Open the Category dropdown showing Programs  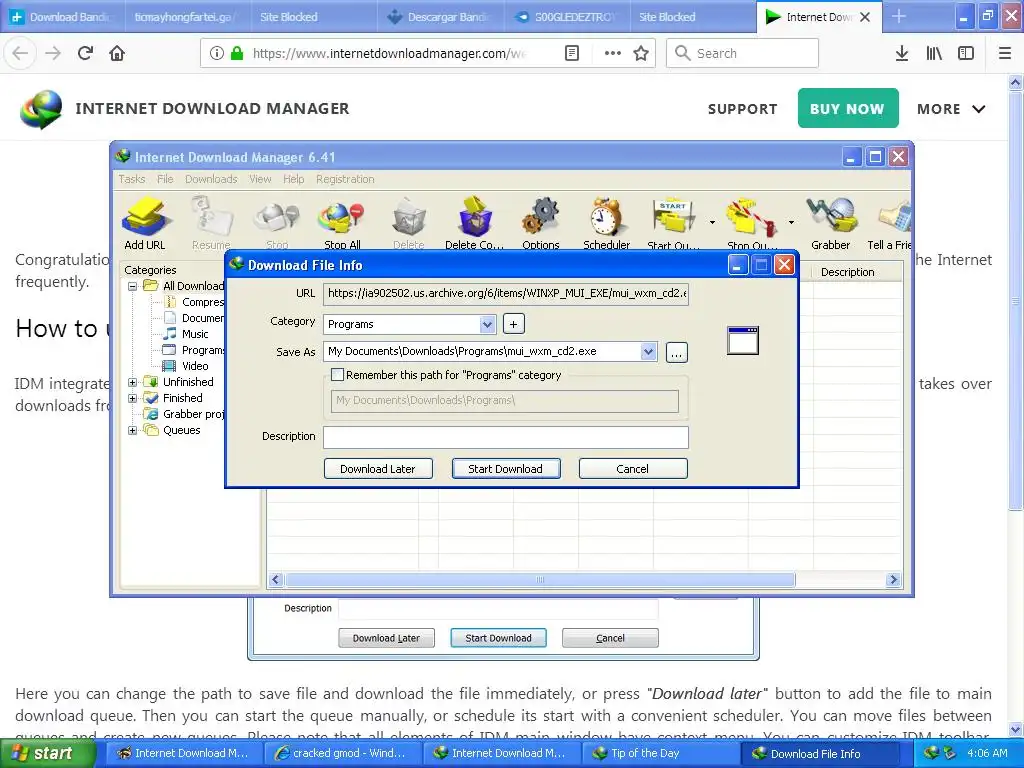click(x=487, y=324)
